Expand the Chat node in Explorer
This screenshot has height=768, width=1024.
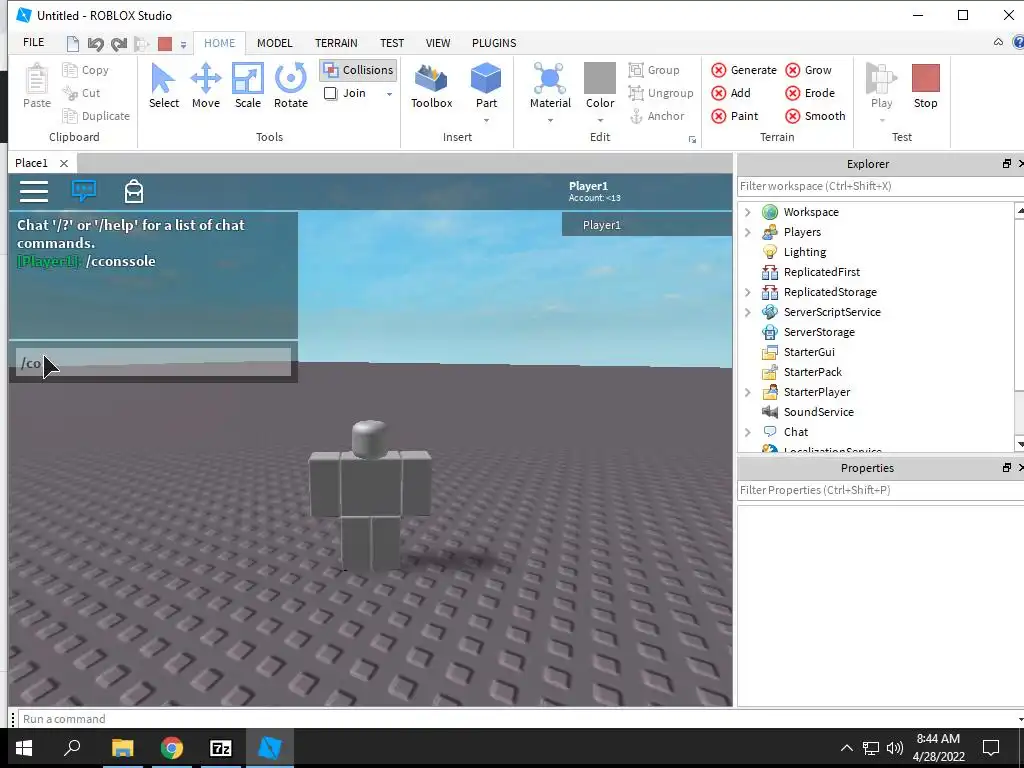(748, 432)
